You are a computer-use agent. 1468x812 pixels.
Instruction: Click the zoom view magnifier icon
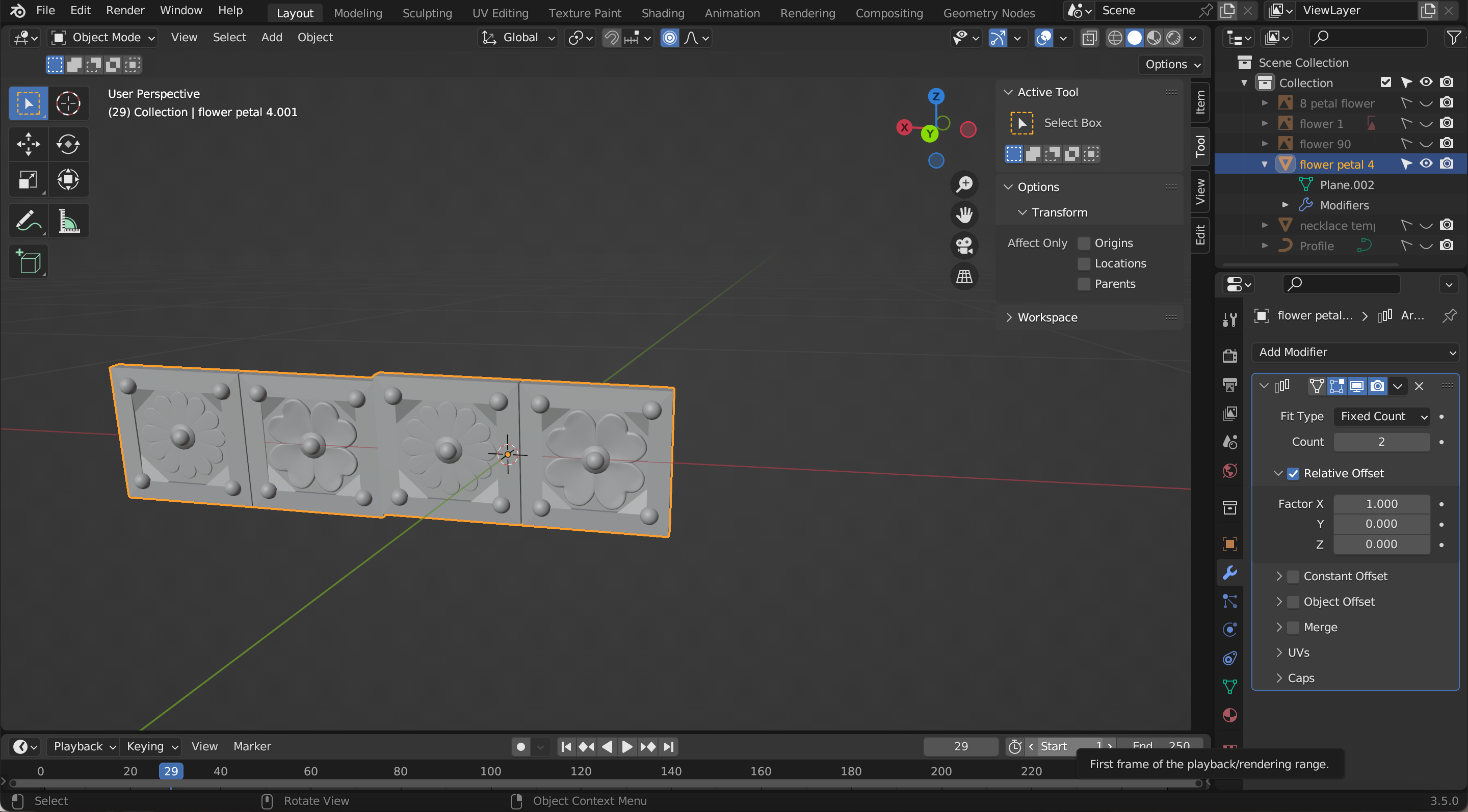coord(964,184)
